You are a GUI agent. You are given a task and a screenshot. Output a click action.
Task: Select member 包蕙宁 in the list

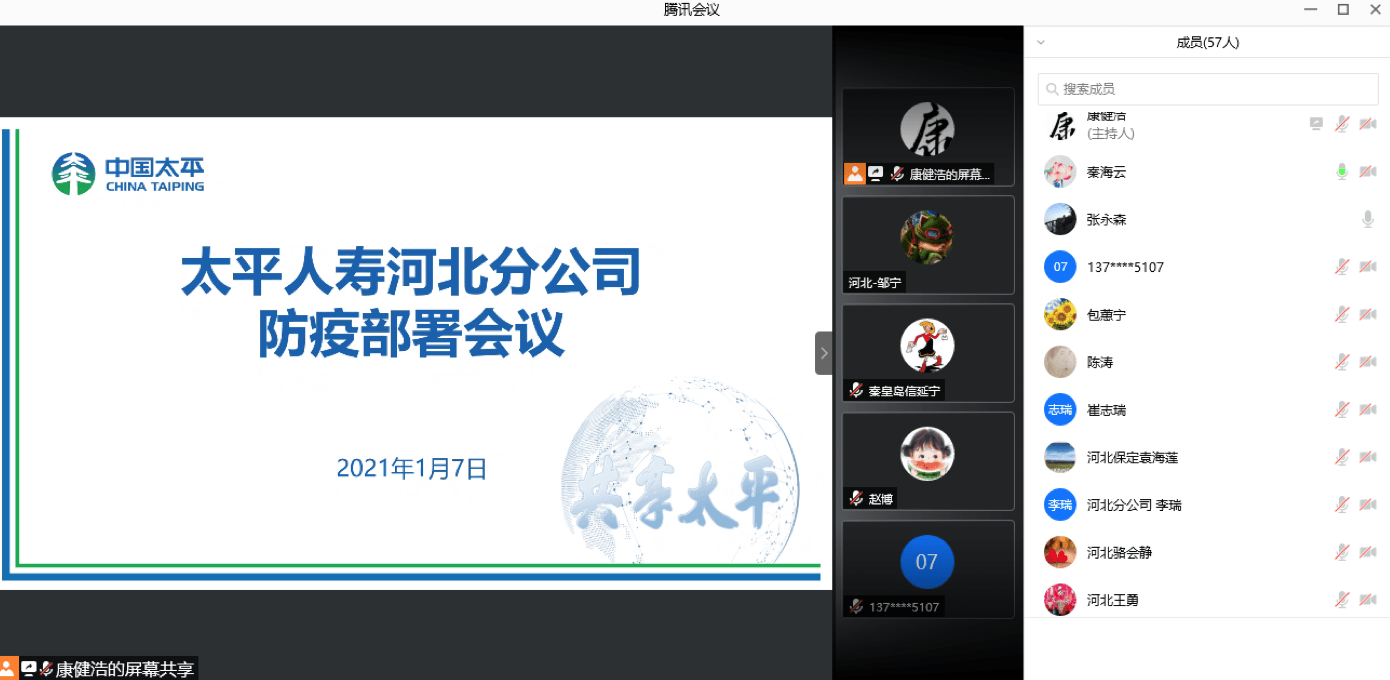click(x=1208, y=315)
